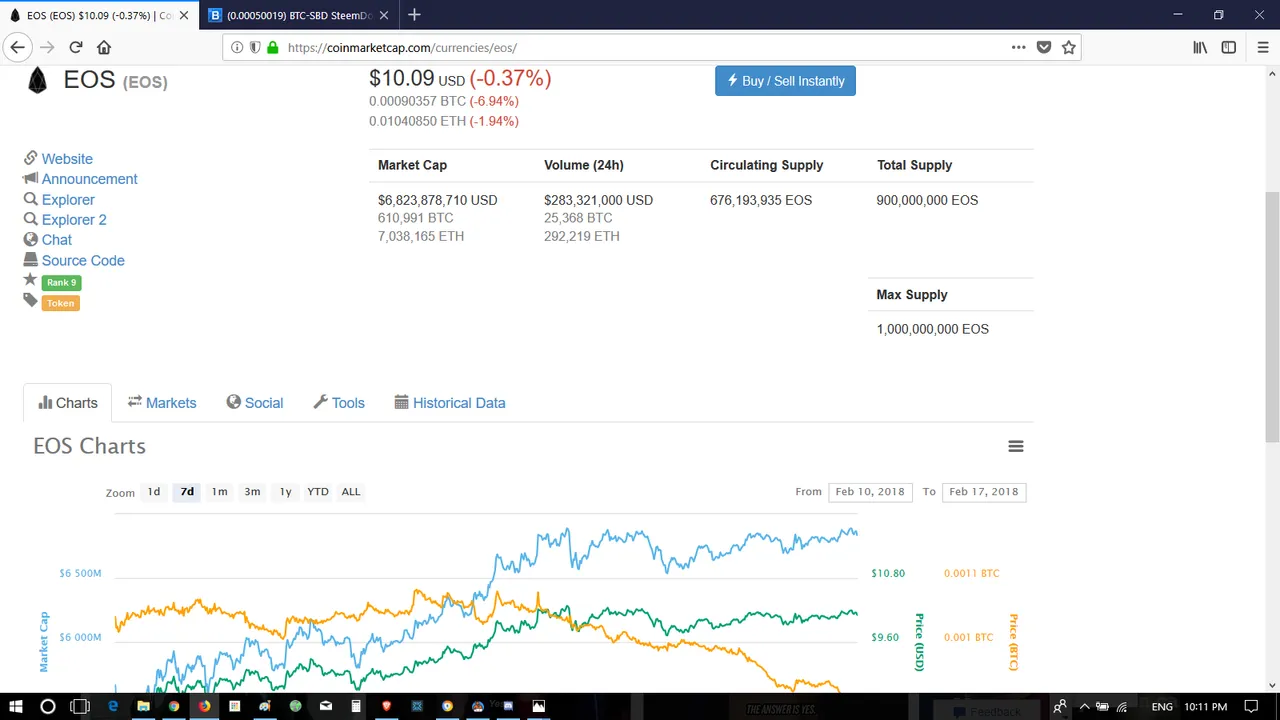This screenshot has height=720, width=1280.
Task: Click circulating supply 676,193,935 EOS
Action: (x=761, y=200)
